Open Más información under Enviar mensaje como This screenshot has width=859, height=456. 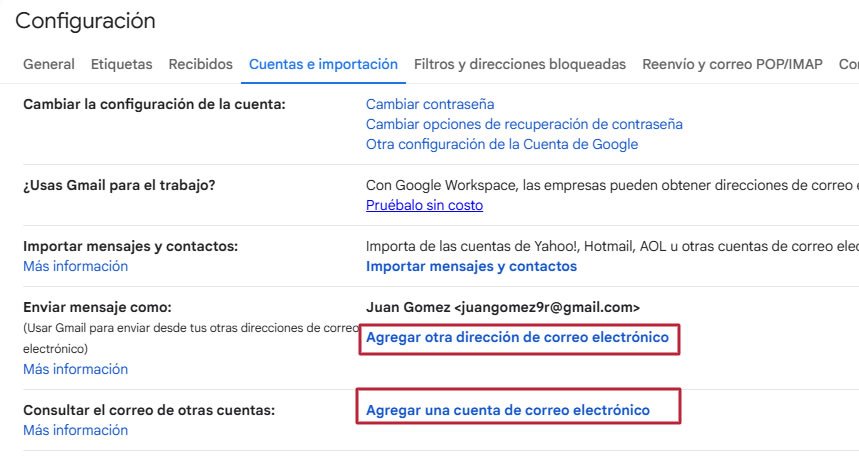(x=76, y=369)
